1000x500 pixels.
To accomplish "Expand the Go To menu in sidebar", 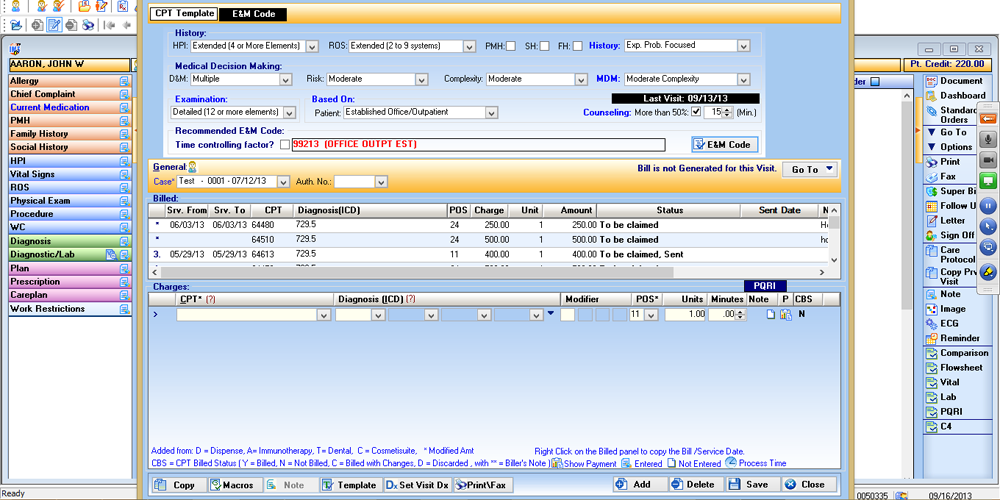I will [948, 132].
